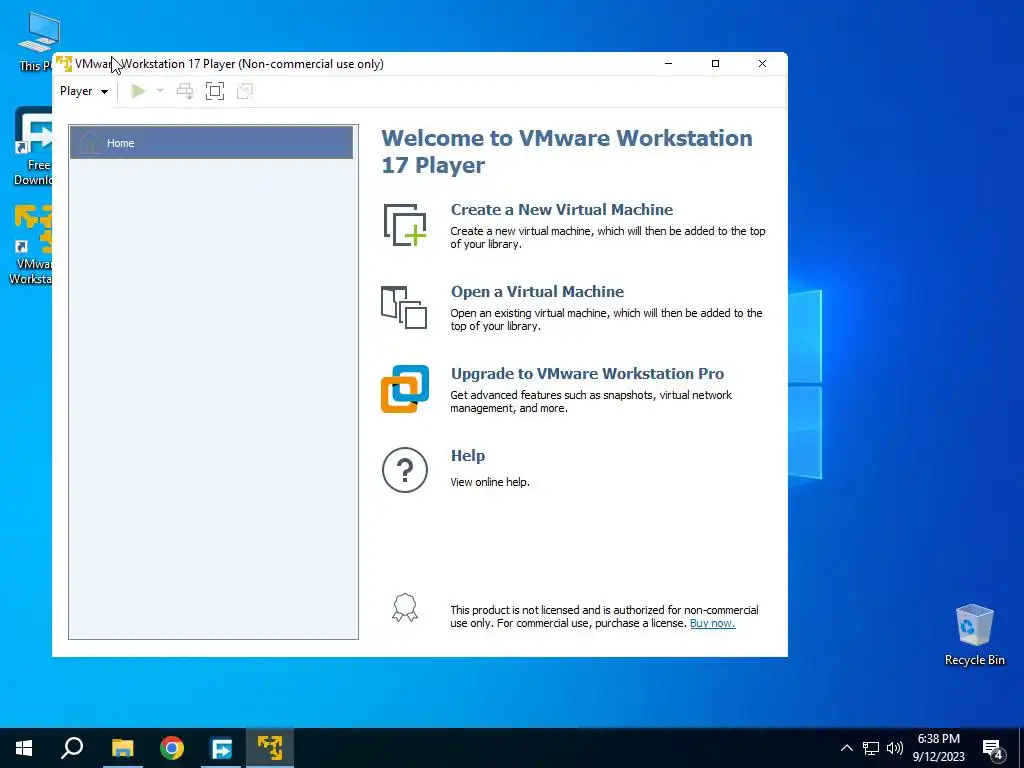Click the Open a Virtual Machine icon

pos(404,307)
